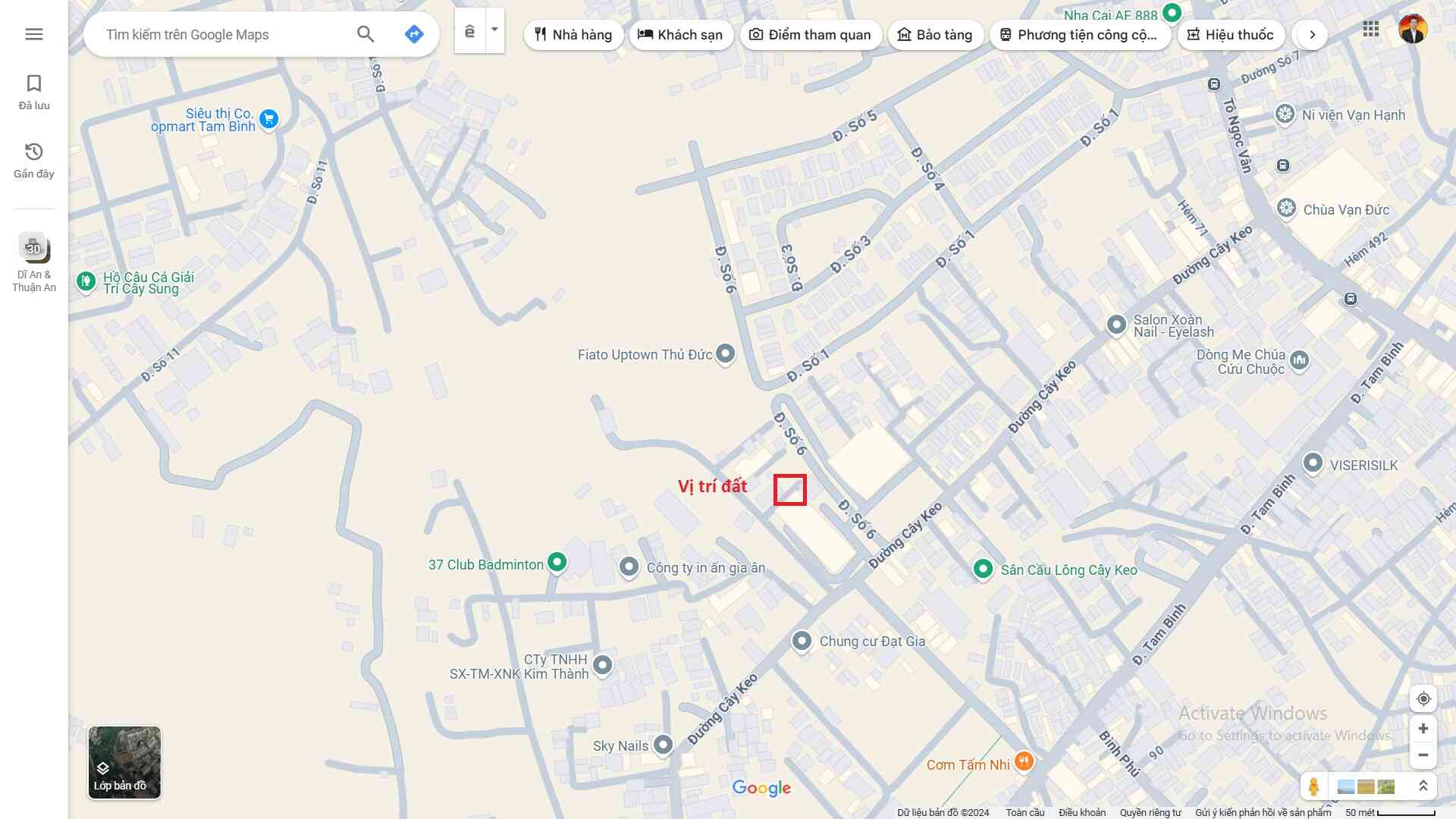
Task: Open the Google apps grid
Action: pos(1370,30)
